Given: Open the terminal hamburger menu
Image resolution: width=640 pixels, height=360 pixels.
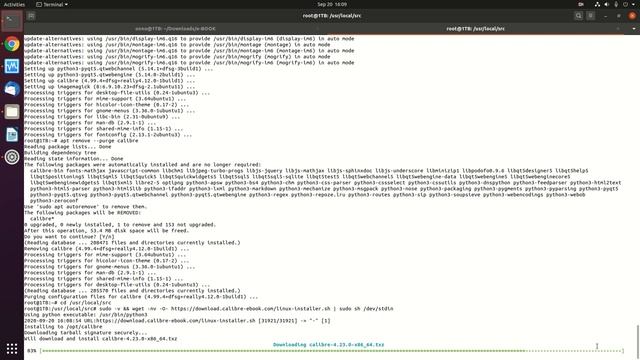Looking at the screenshot, I should pos(591,16).
